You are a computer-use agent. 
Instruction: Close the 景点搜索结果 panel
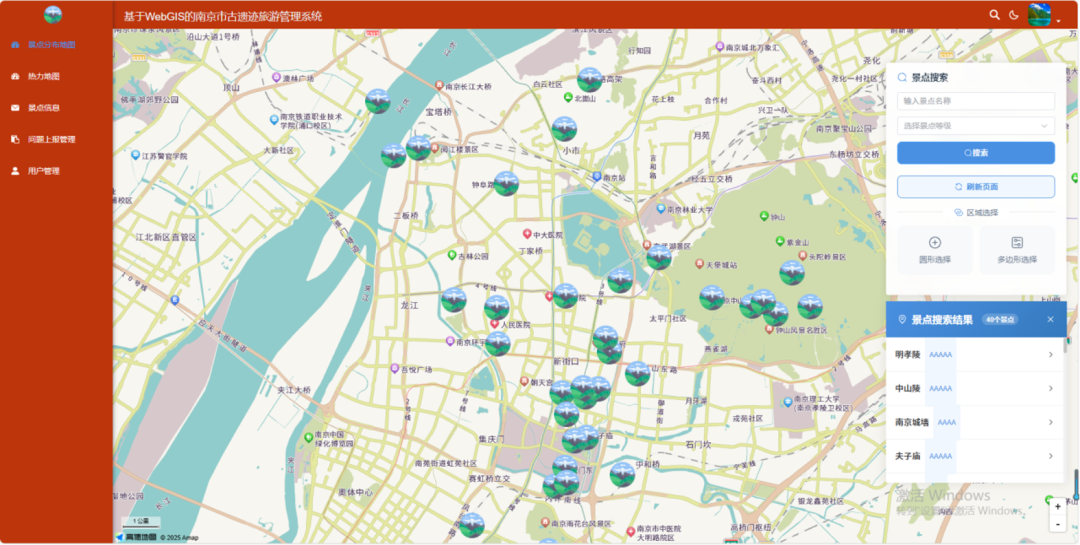pos(1050,320)
